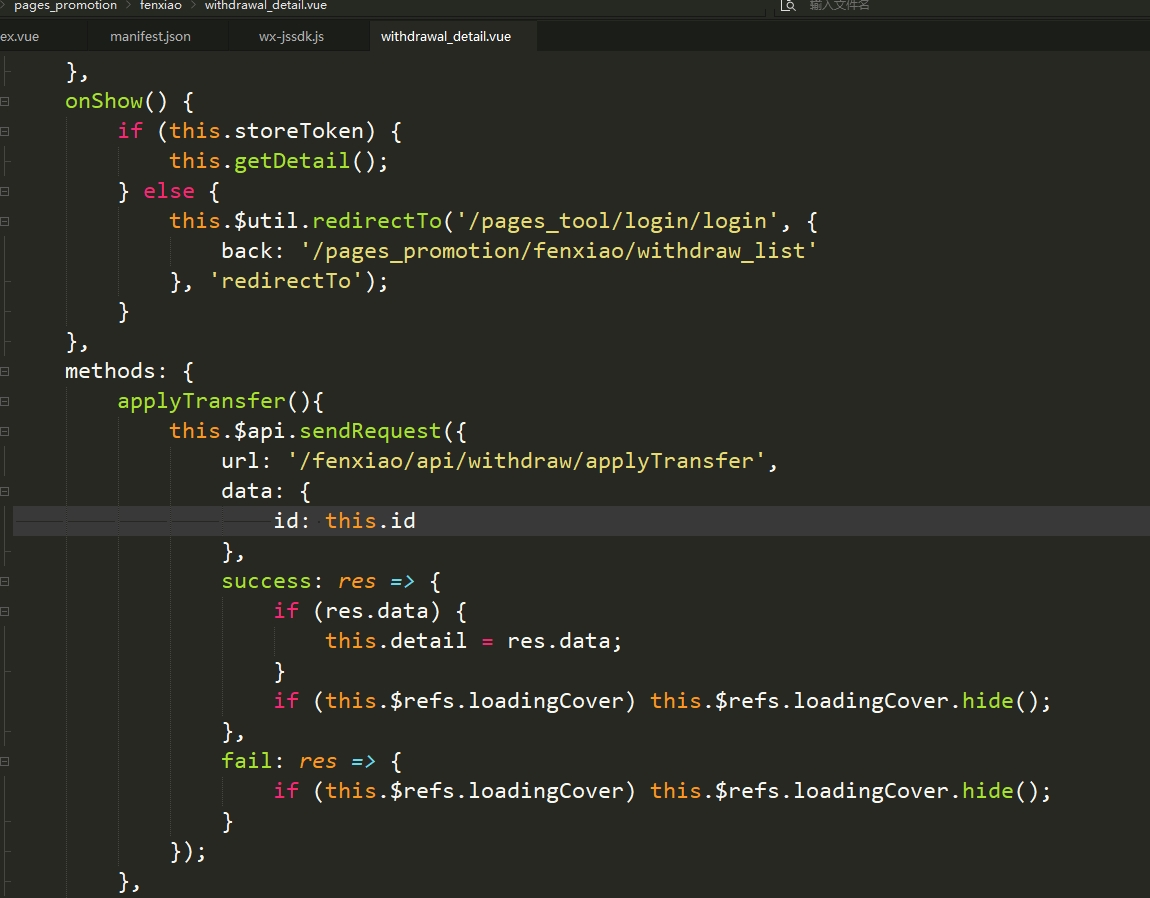The width and height of the screenshot is (1150, 898).
Task: Switch to the manifest.json tab
Action: click(150, 36)
